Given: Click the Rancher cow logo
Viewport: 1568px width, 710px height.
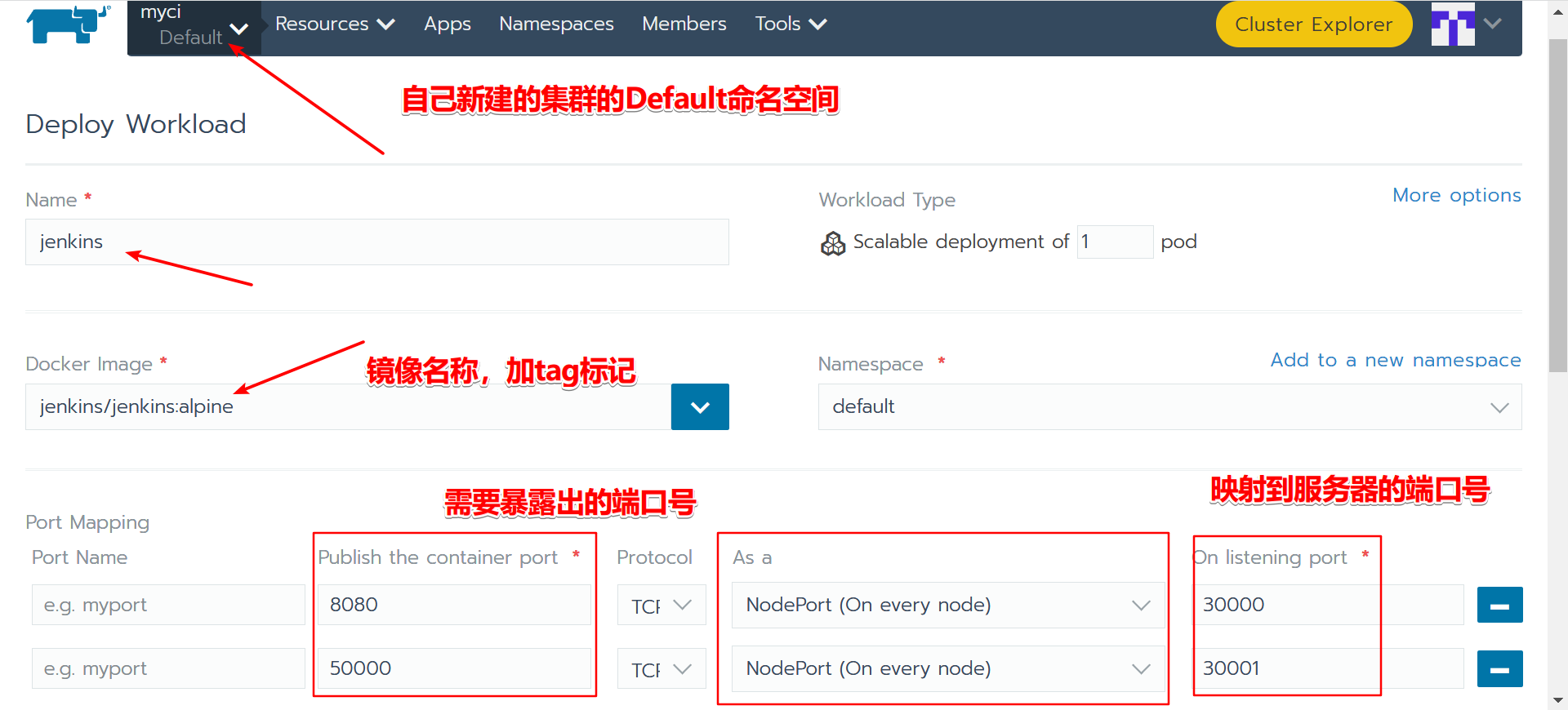Looking at the screenshot, I should point(68,24).
